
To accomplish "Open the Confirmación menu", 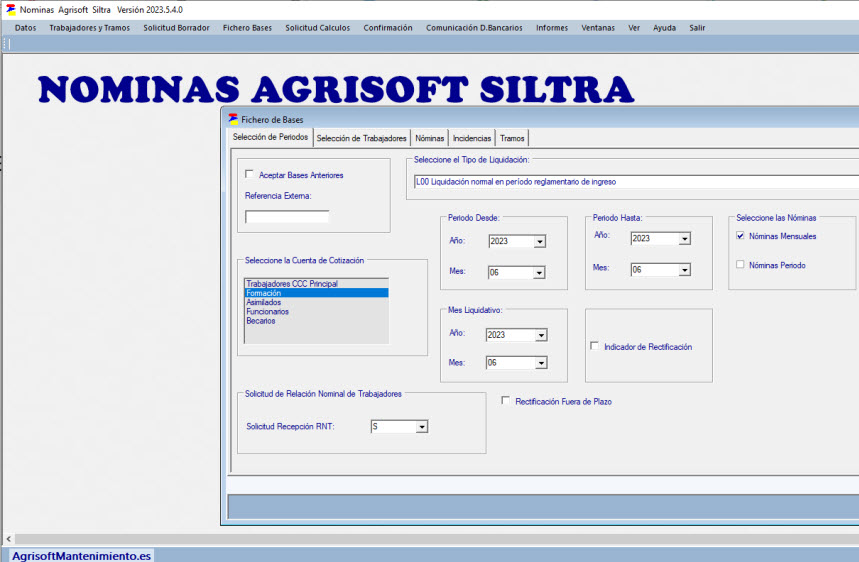I will point(388,28).
